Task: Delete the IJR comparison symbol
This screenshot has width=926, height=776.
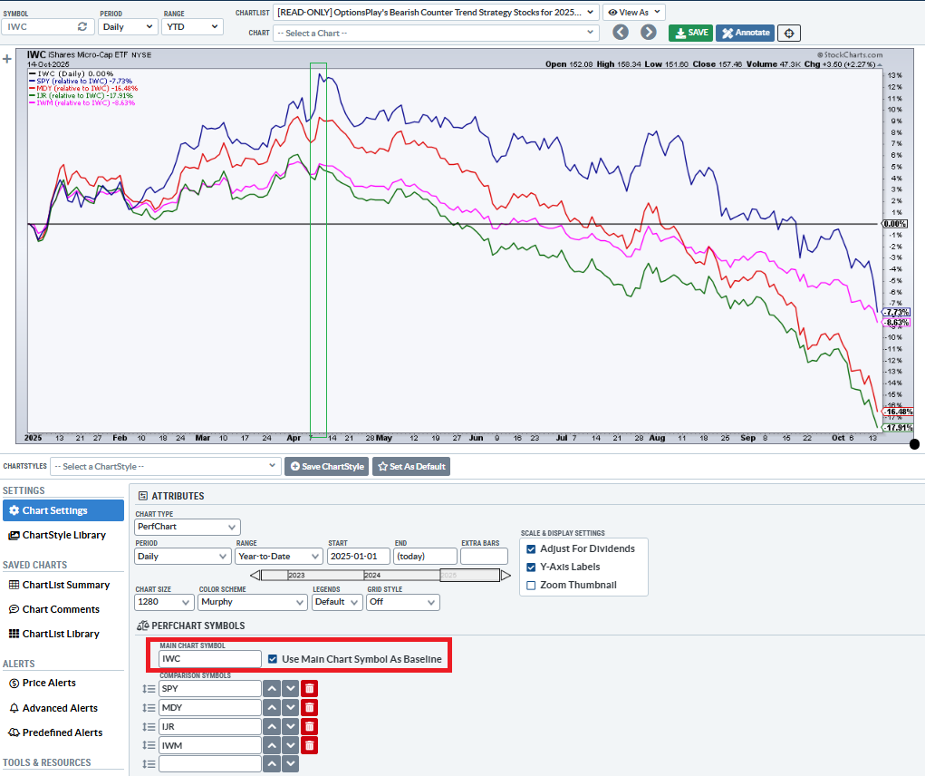Action: click(x=309, y=726)
